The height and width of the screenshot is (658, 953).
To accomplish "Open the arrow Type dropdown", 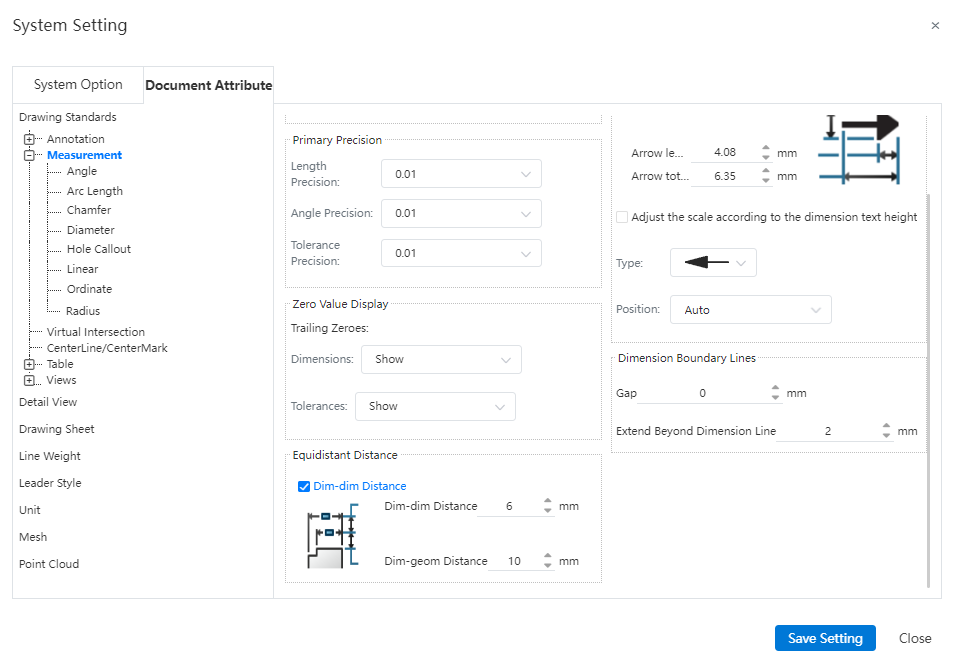I will tap(713, 263).
